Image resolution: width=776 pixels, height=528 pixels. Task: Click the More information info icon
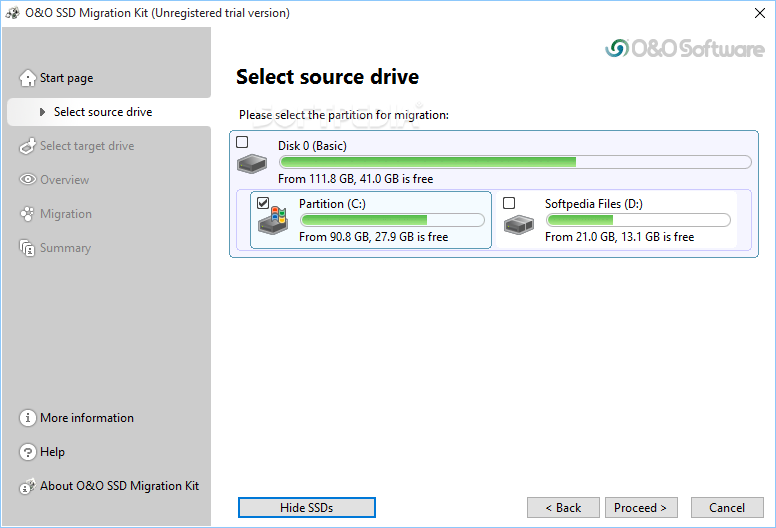click(28, 418)
